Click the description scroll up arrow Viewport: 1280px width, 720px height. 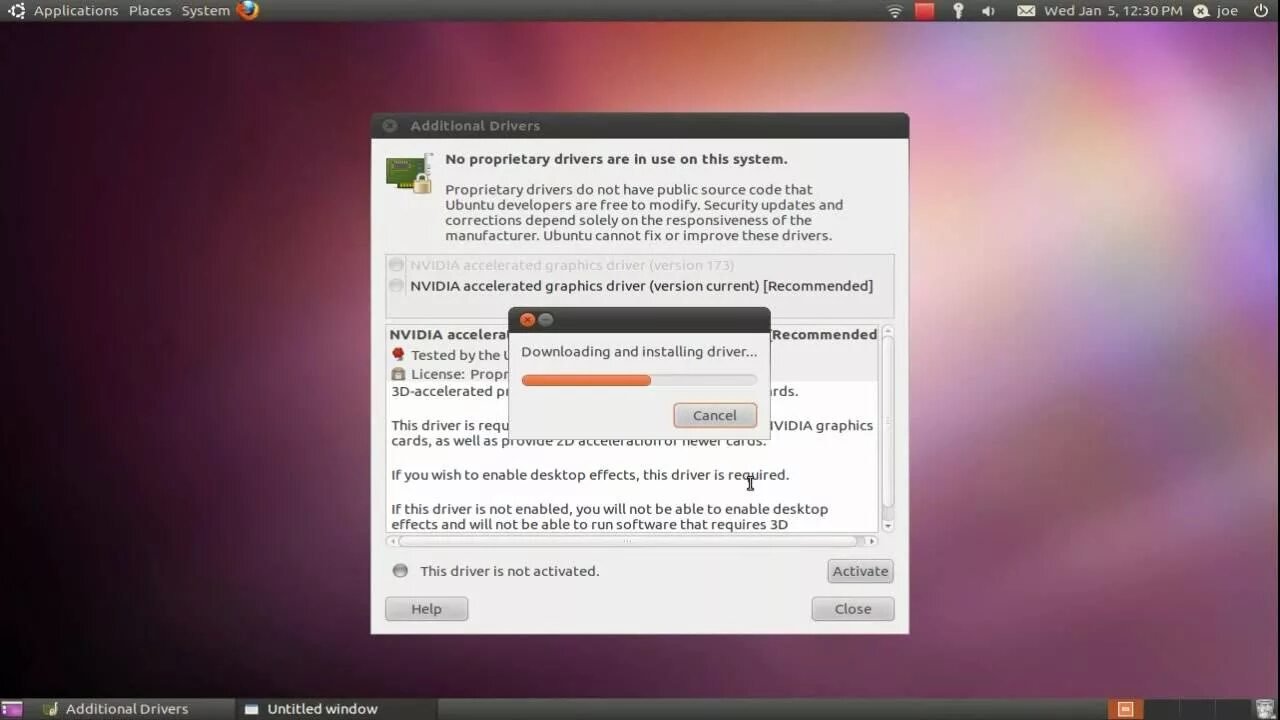[x=888, y=331]
